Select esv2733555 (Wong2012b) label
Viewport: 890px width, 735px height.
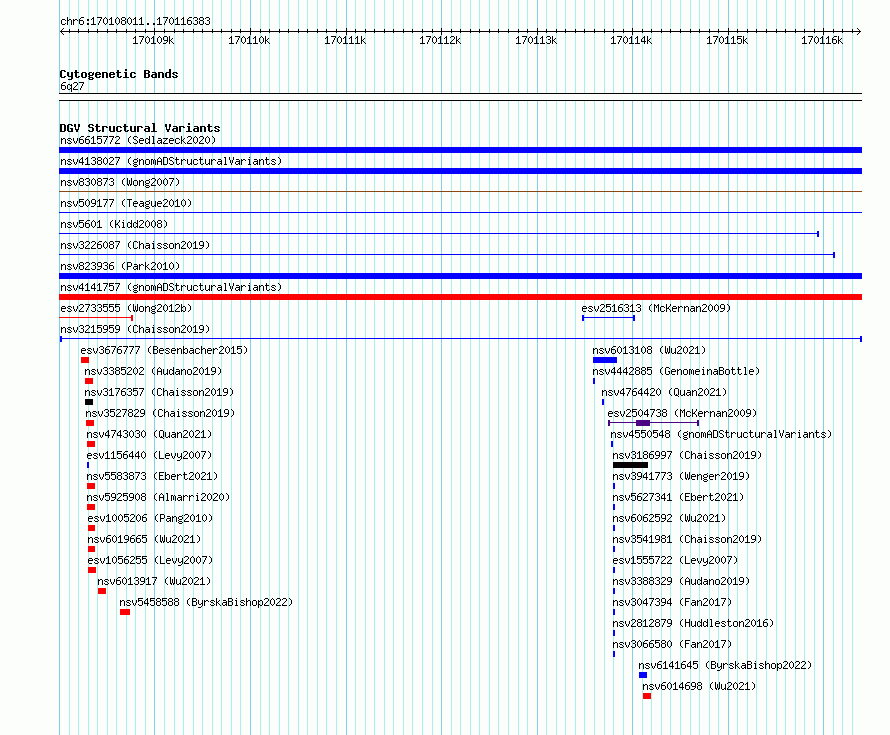[x=126, y=308]
